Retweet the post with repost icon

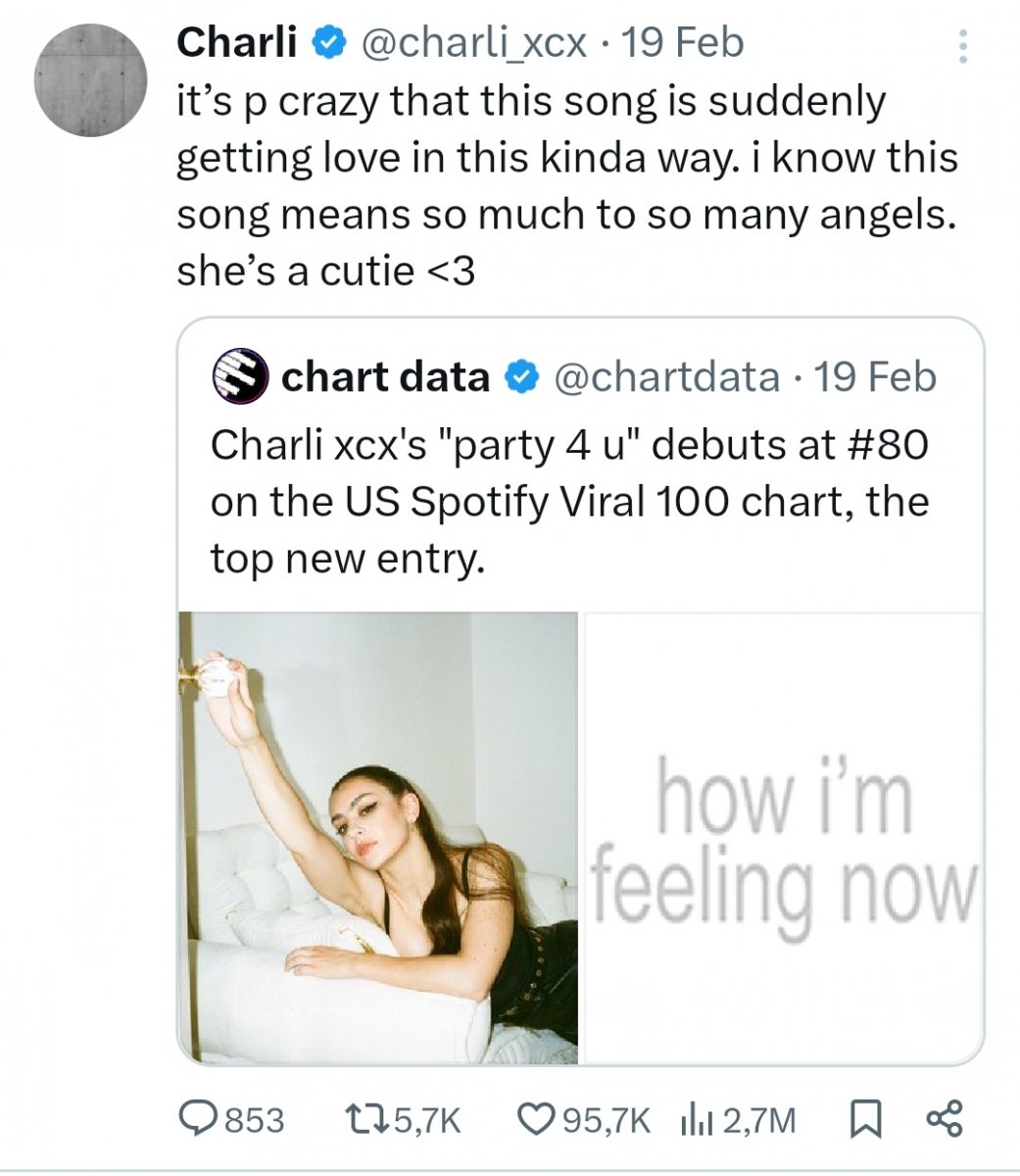(369, 1119)
